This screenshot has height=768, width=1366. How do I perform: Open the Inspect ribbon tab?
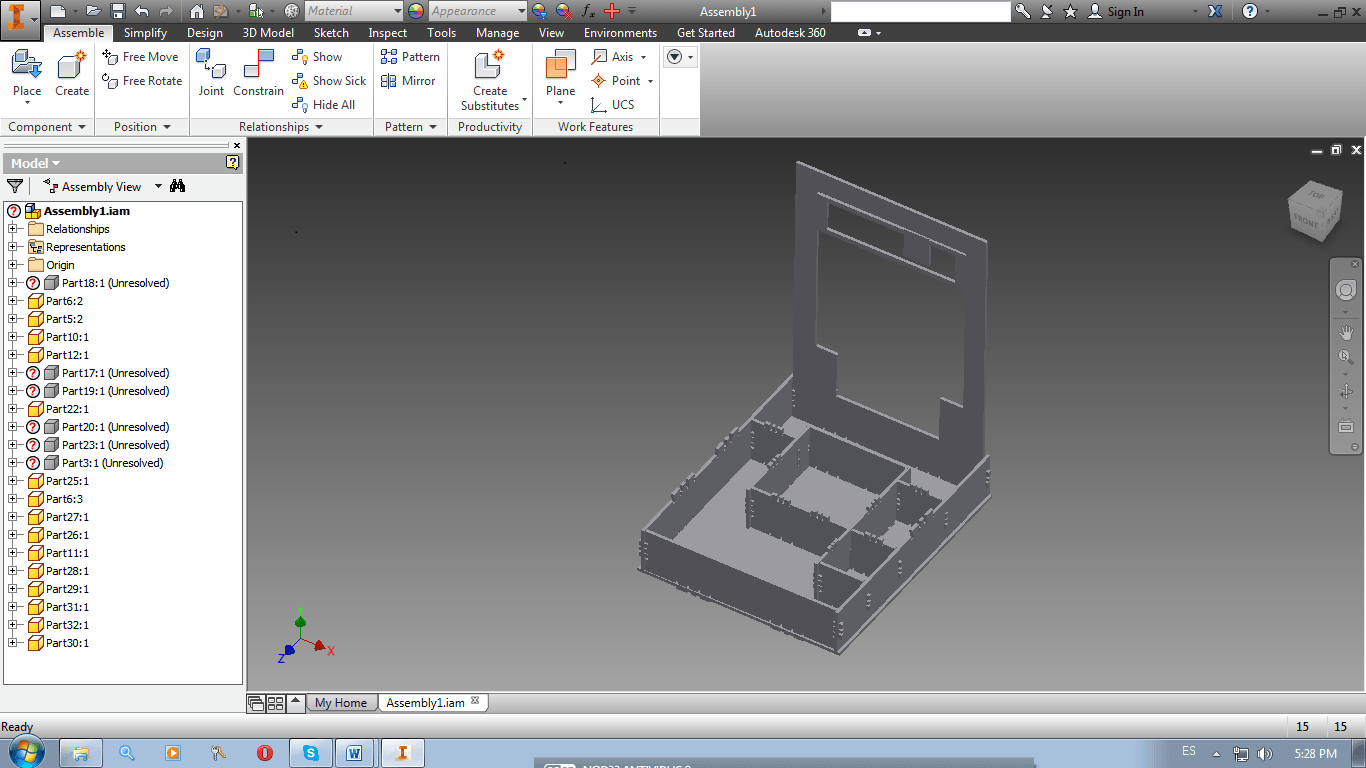click(x=388, y=33)
